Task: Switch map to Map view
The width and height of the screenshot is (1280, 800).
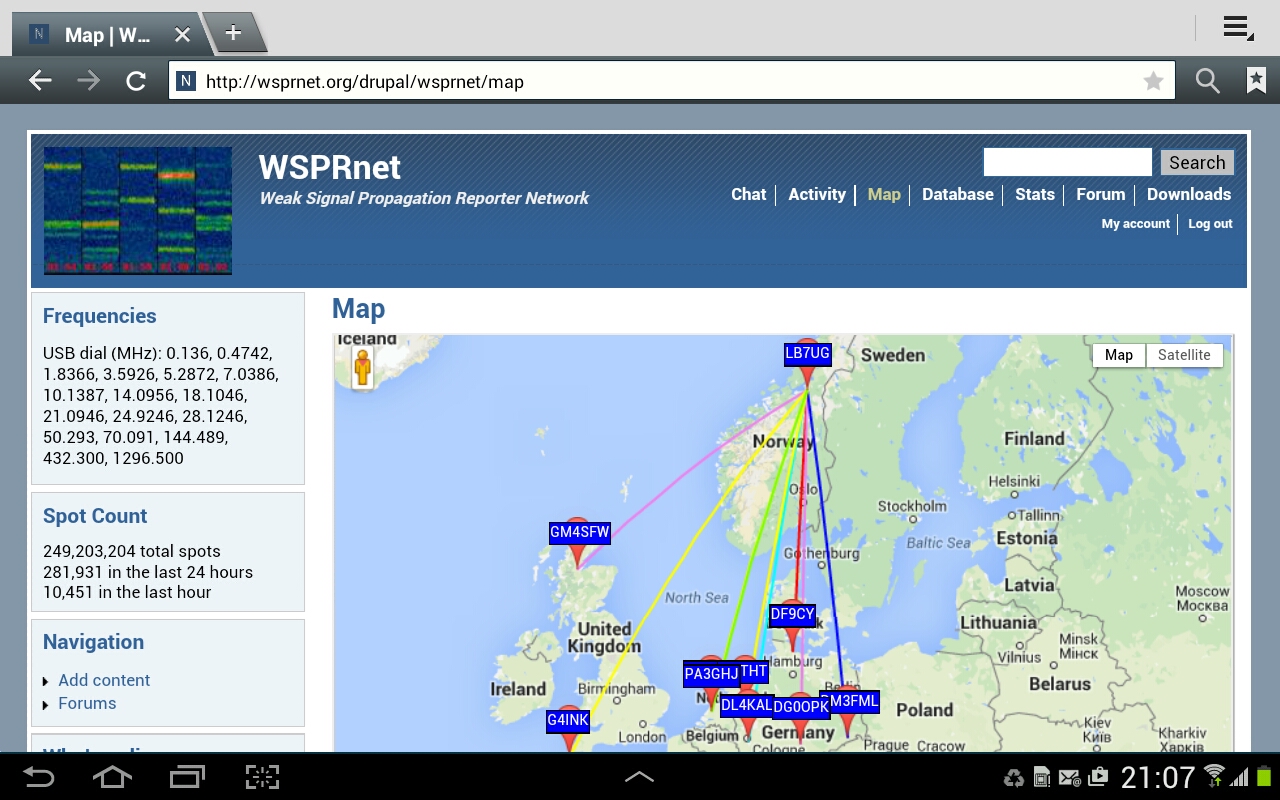Action: click(x=1119, y=355)
